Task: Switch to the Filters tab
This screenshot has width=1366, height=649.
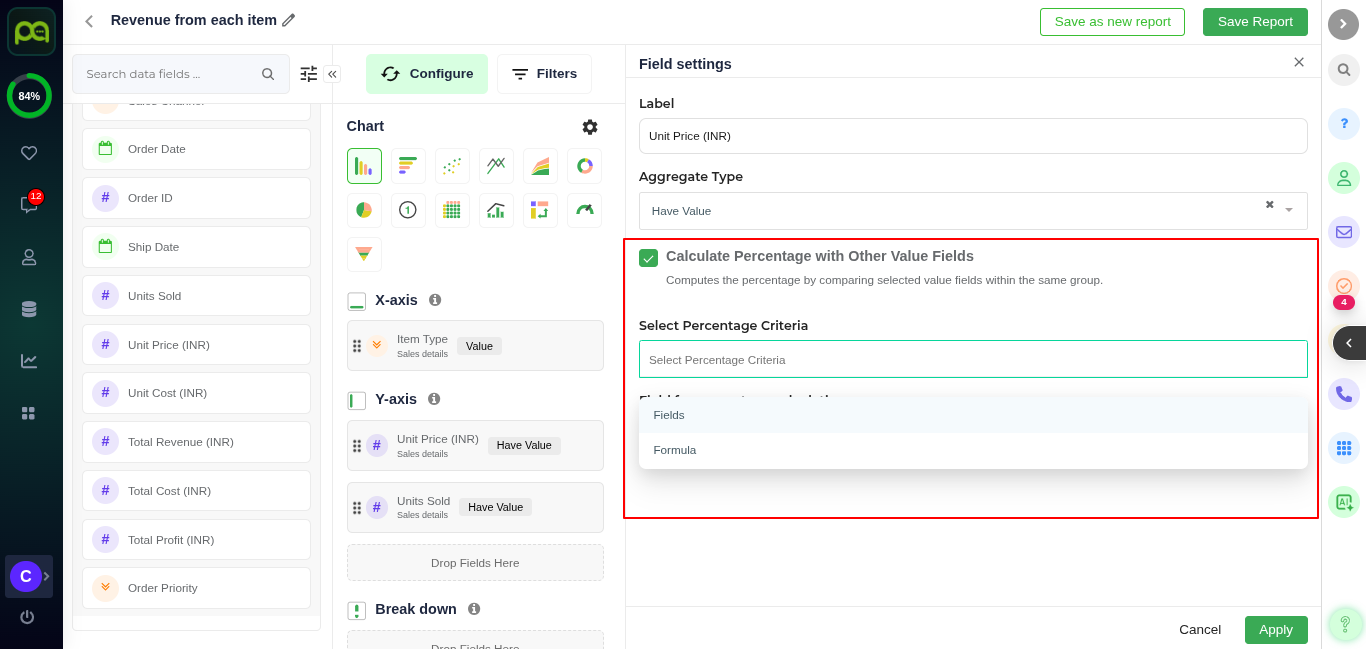Action: (544, 74)
